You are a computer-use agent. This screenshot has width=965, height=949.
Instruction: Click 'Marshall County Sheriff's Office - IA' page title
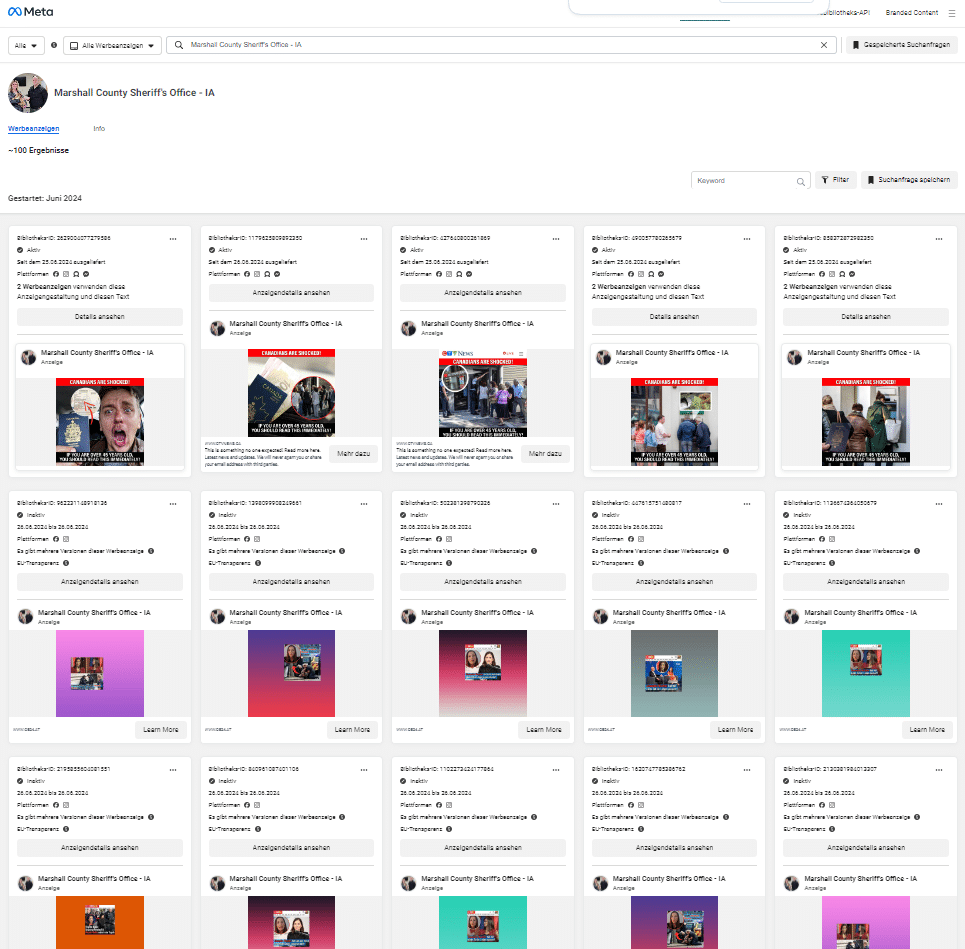[x=134, y=93]
